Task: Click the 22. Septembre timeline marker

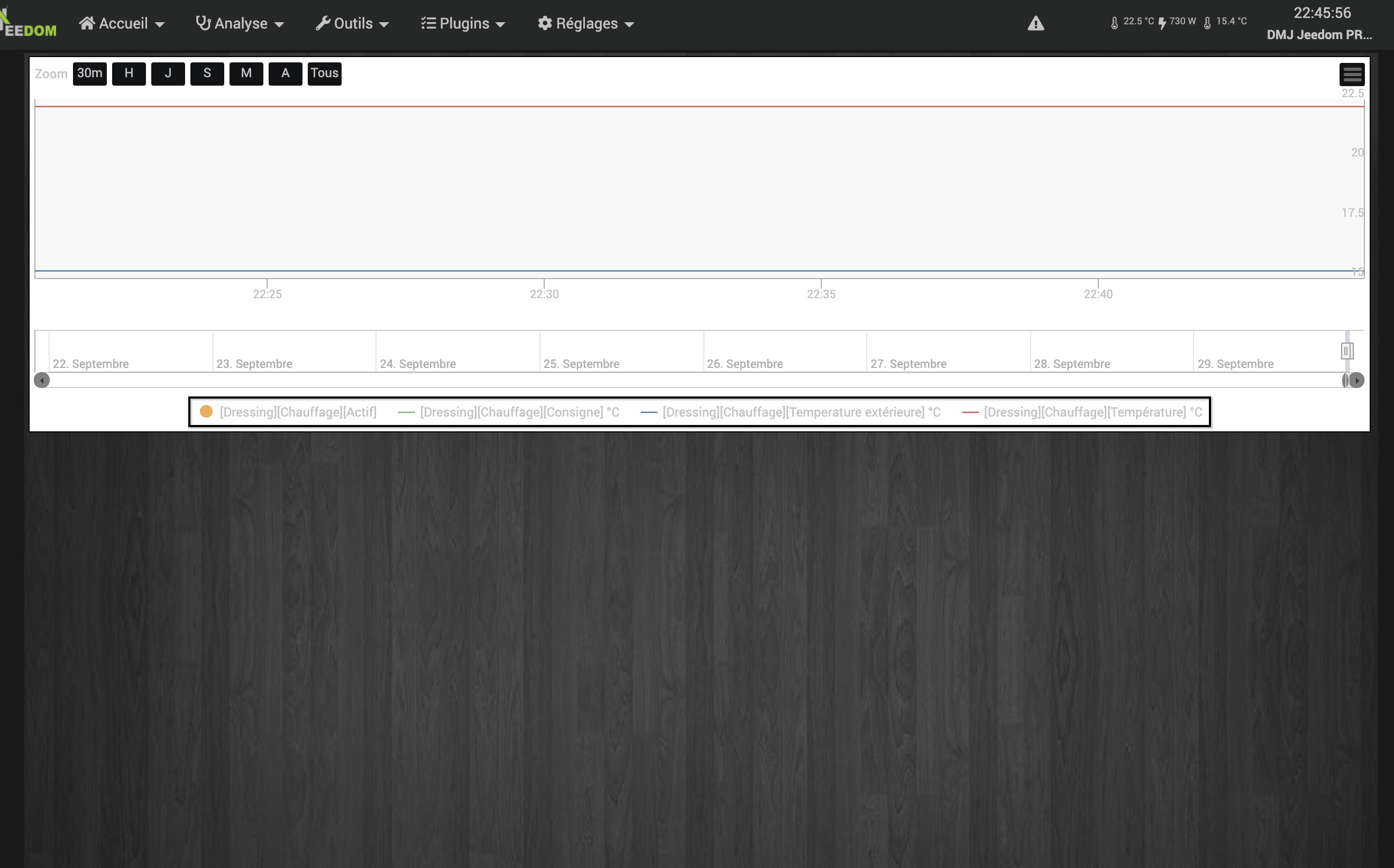Action: pos(90,363)
